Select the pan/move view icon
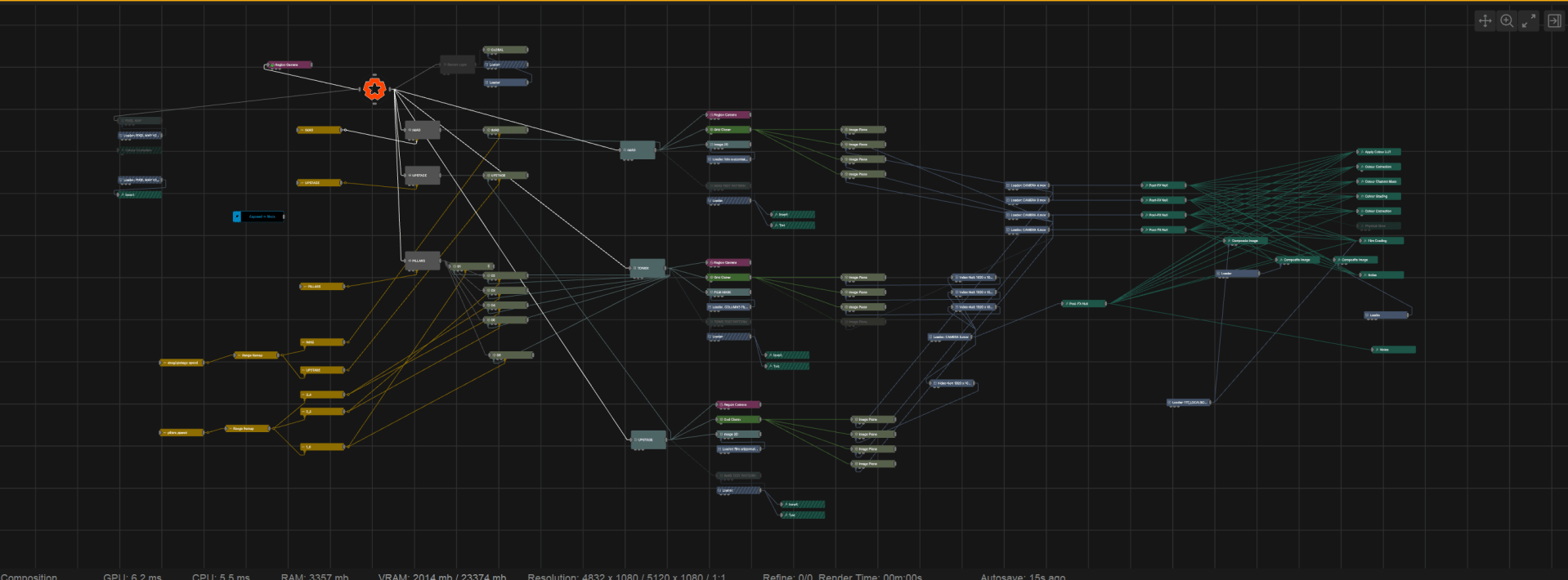 (x=1485, y=21)
